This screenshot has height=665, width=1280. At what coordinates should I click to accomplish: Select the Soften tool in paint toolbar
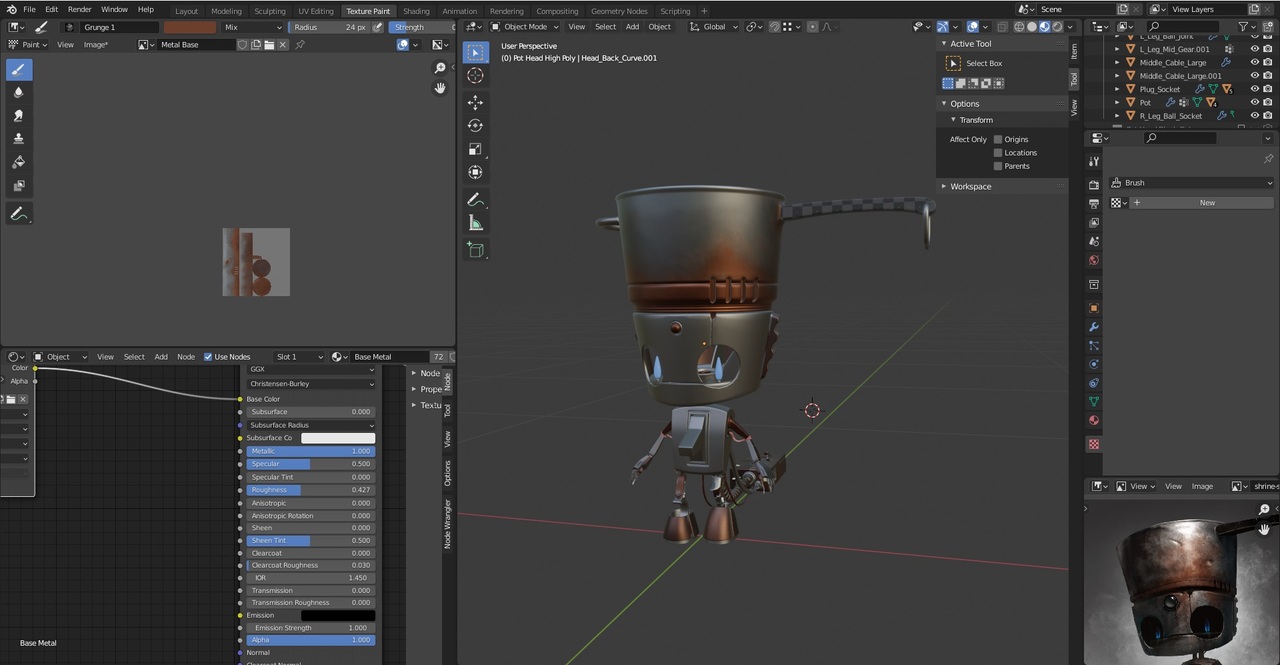pyautogui.click(x=18, y=92)
